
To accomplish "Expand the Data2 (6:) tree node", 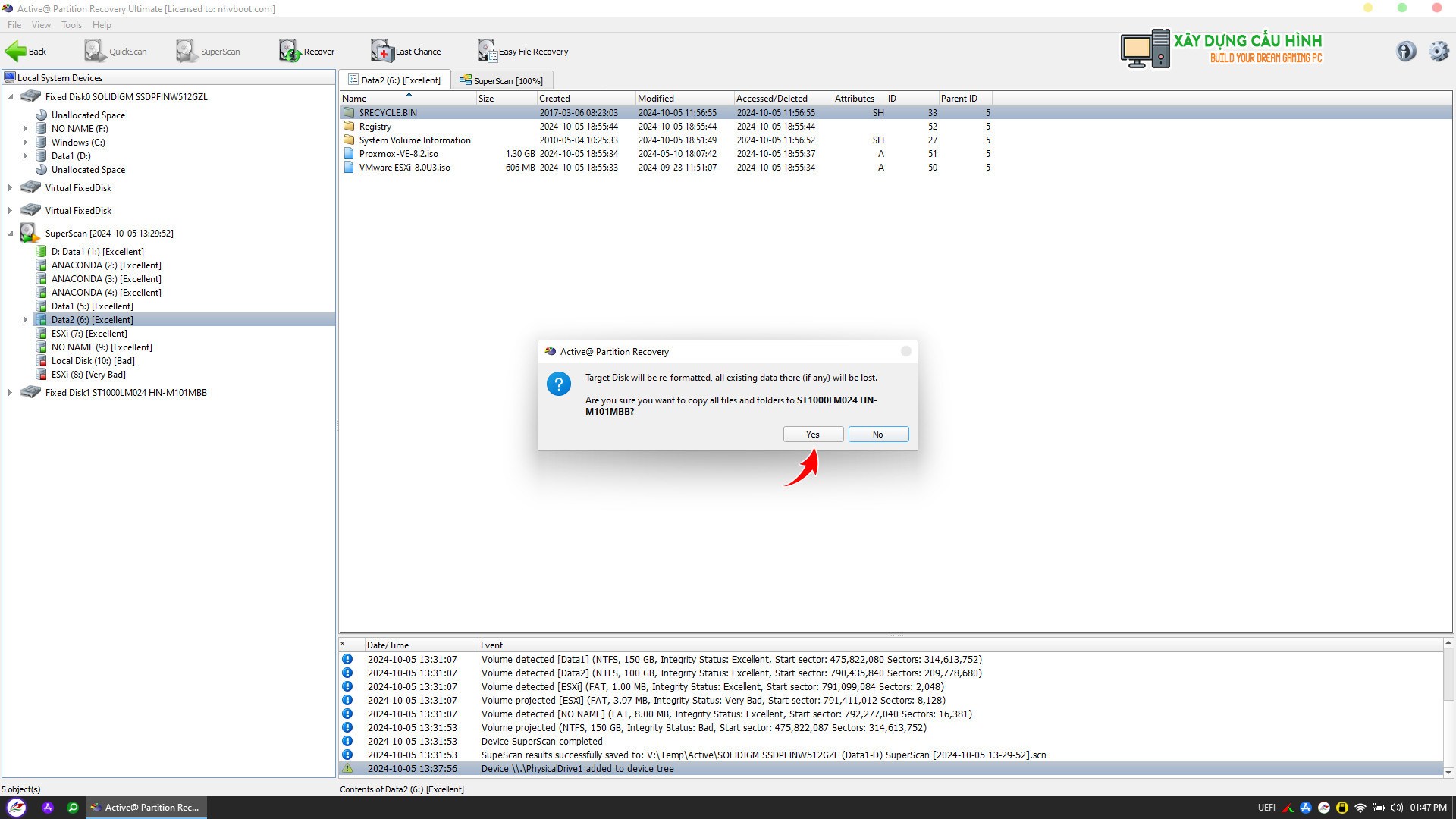I will coord(25,319).
